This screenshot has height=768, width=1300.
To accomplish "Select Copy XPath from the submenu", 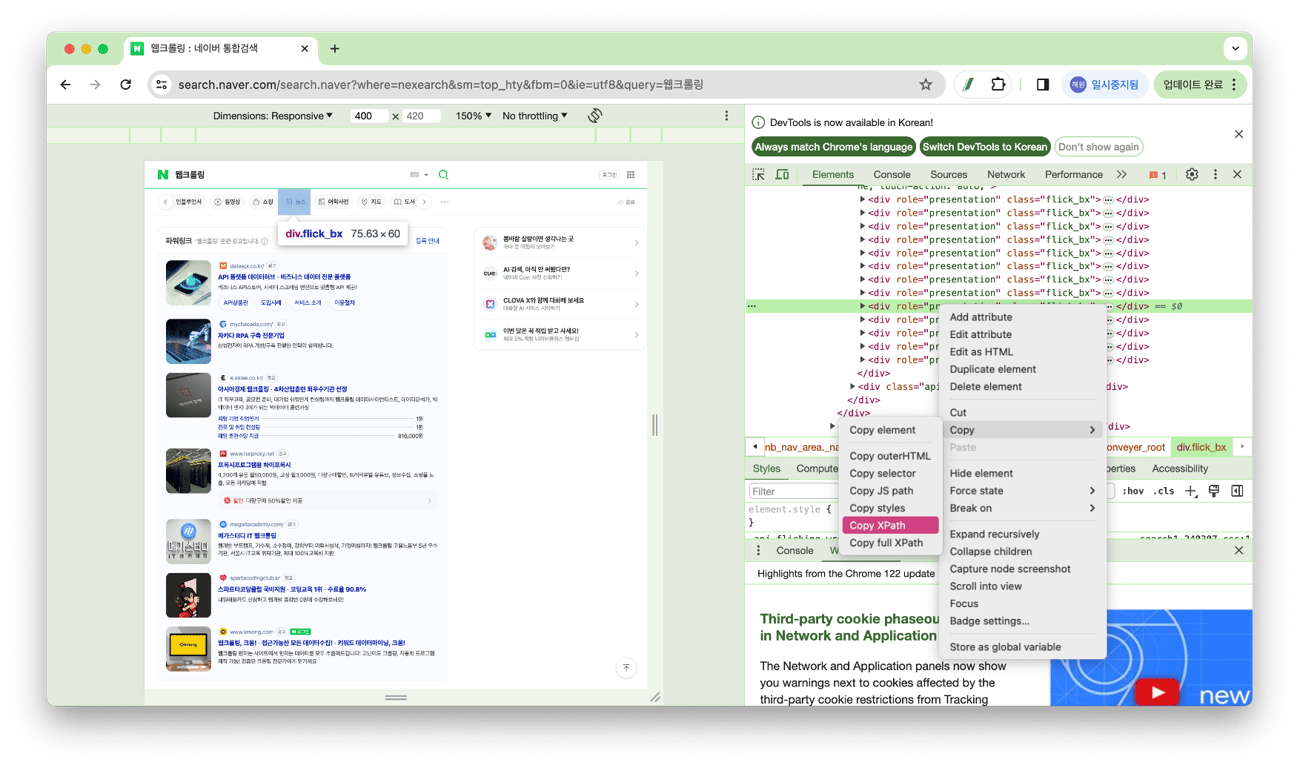I will 890,525.
